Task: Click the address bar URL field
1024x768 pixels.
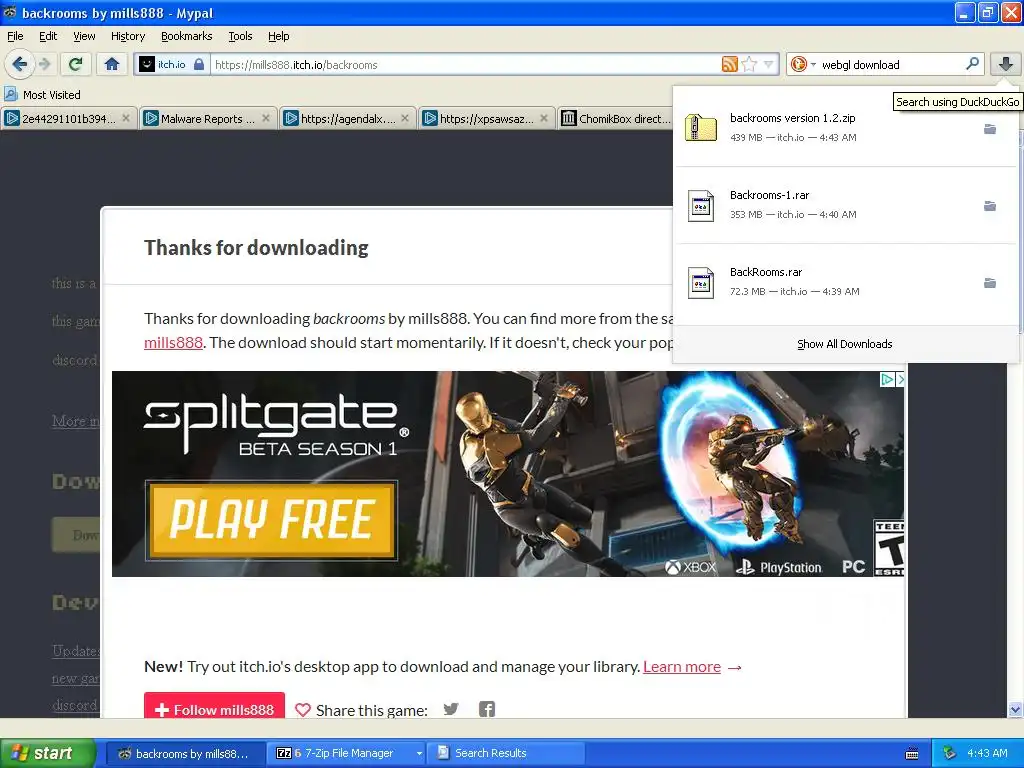Action: point(465,65)
